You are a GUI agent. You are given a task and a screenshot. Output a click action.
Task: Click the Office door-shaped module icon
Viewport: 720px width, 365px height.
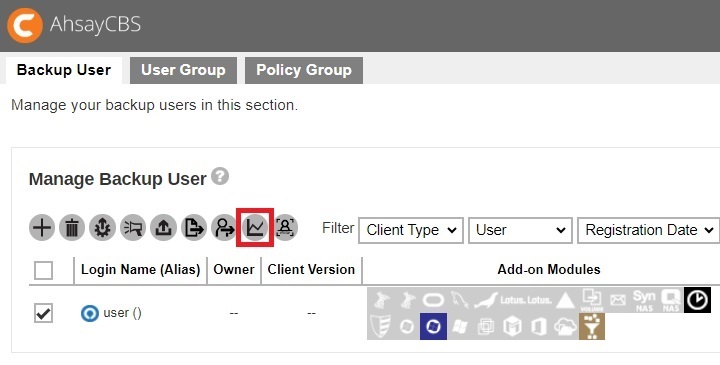pyautogui.click(x=539, y=326)
